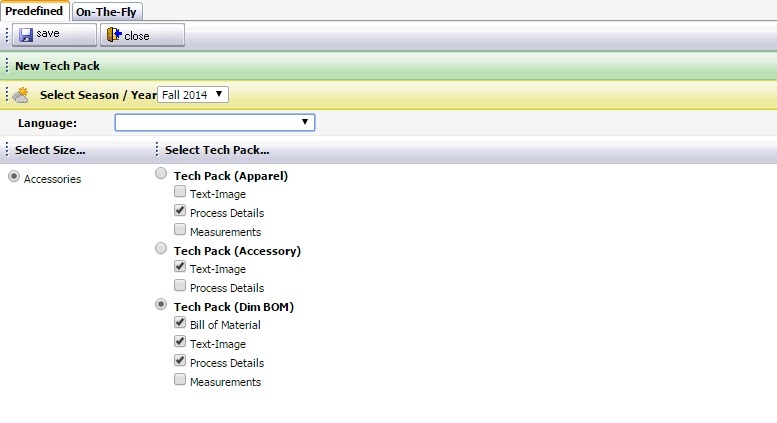Click the New Tech Pack header grip

[7, 65]
